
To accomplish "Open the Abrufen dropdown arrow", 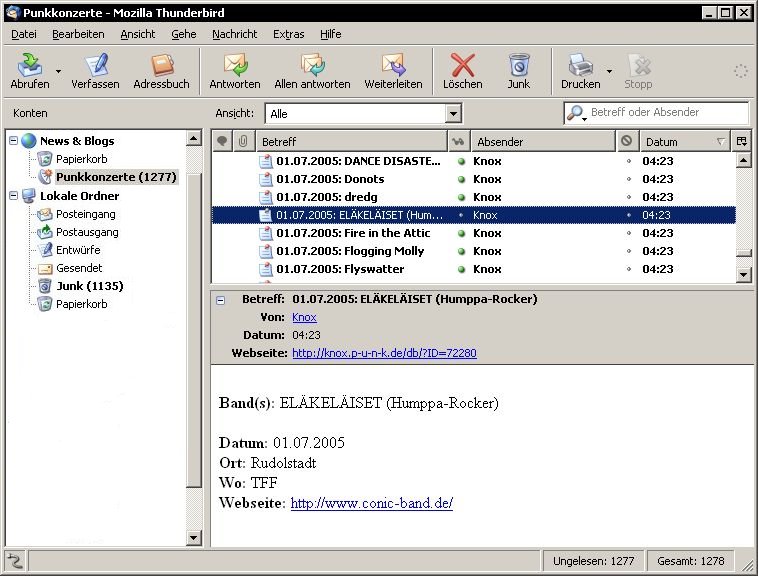I will pos(58,72).
